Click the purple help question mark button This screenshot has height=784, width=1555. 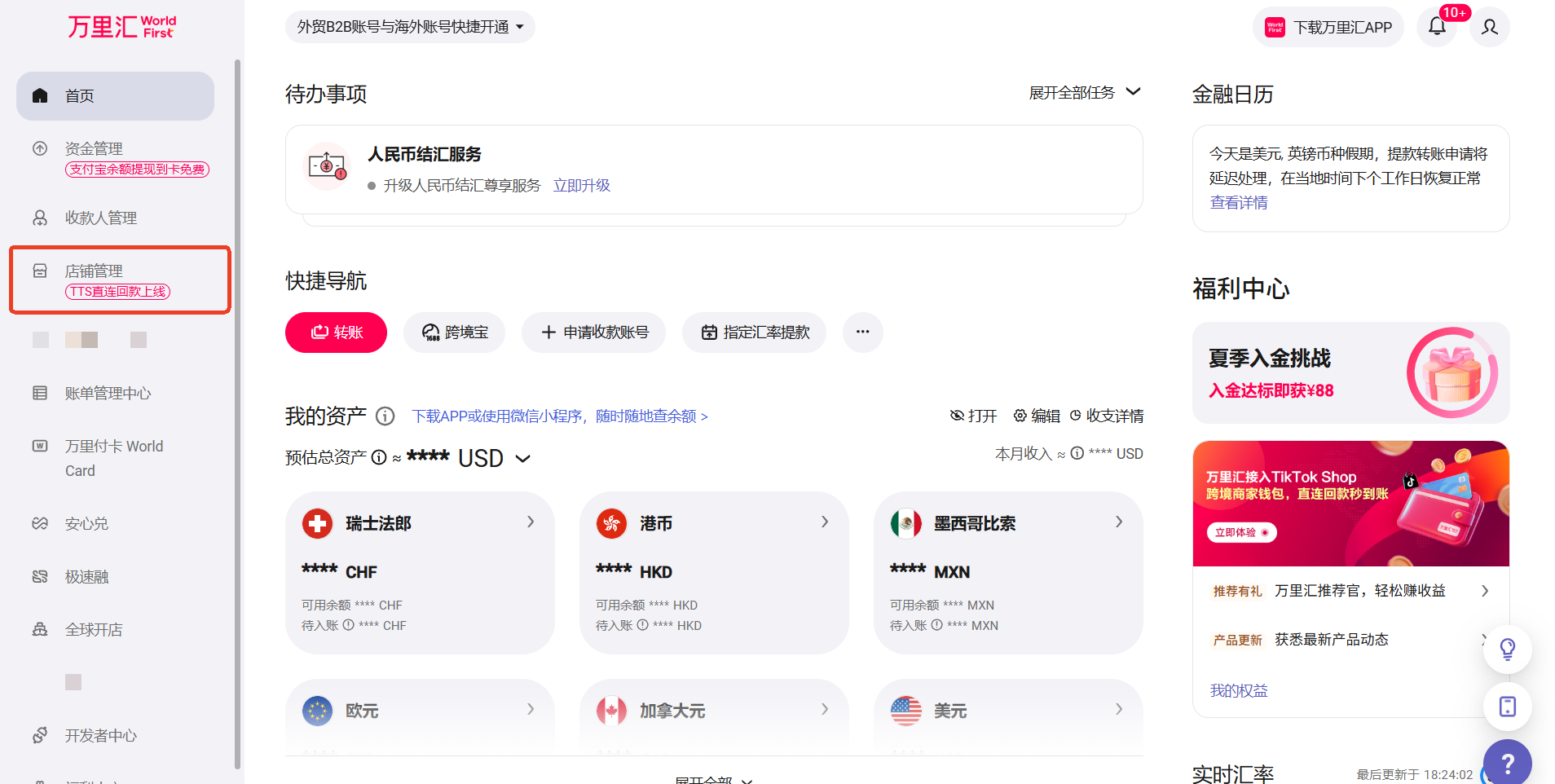(1507, 764)
